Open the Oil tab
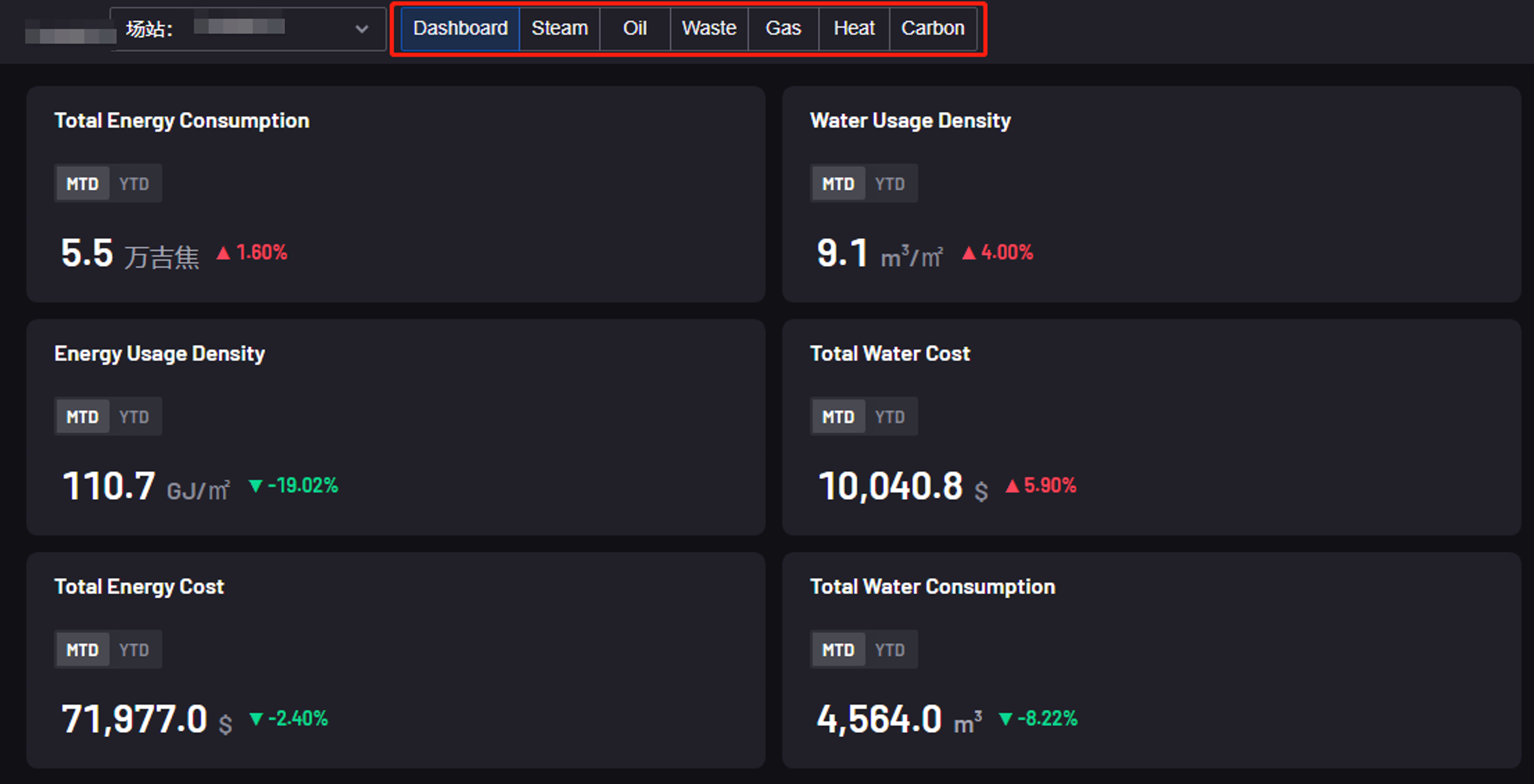The height and width of the screenshot is (784, 1534). coord(634,29)
